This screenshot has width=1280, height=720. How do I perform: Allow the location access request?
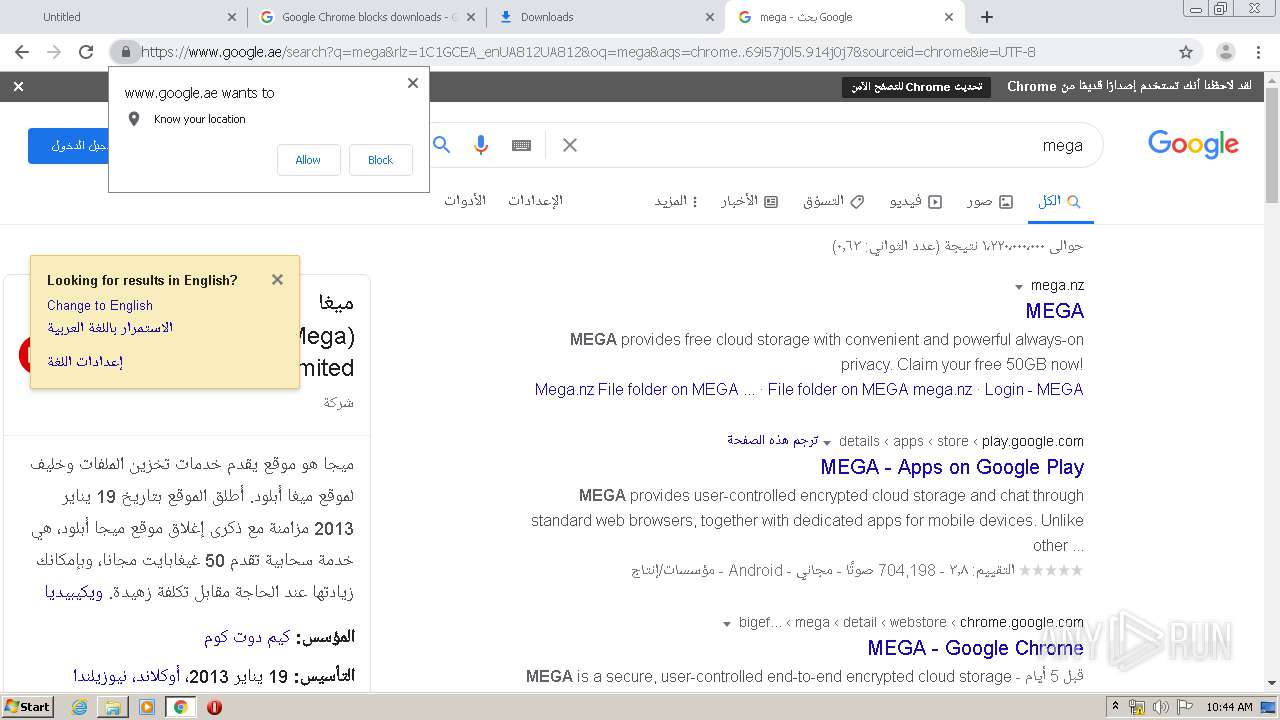(x=308, y=160)
